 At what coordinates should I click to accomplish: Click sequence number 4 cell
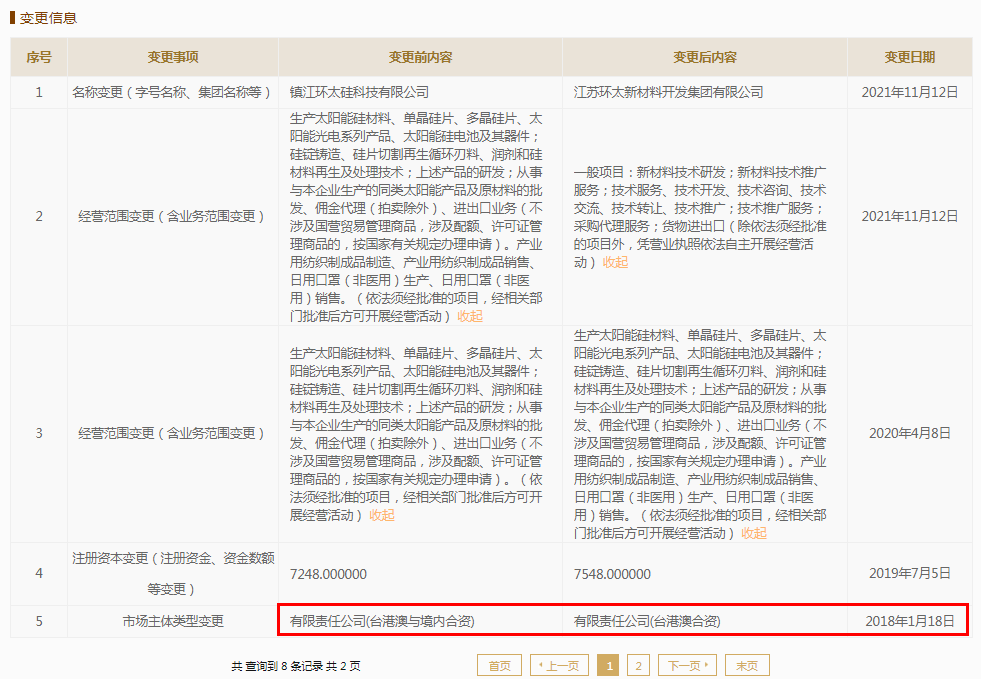click(x=39, y=573)
